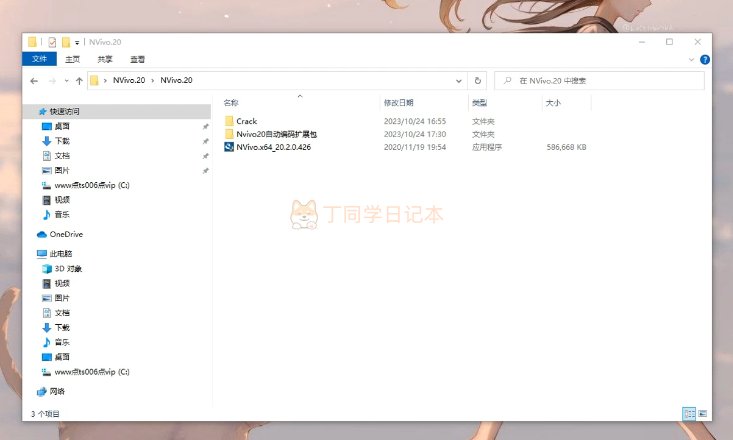The image size is (733, 440).
Task: Go back to previous folder
Action: 34,81
